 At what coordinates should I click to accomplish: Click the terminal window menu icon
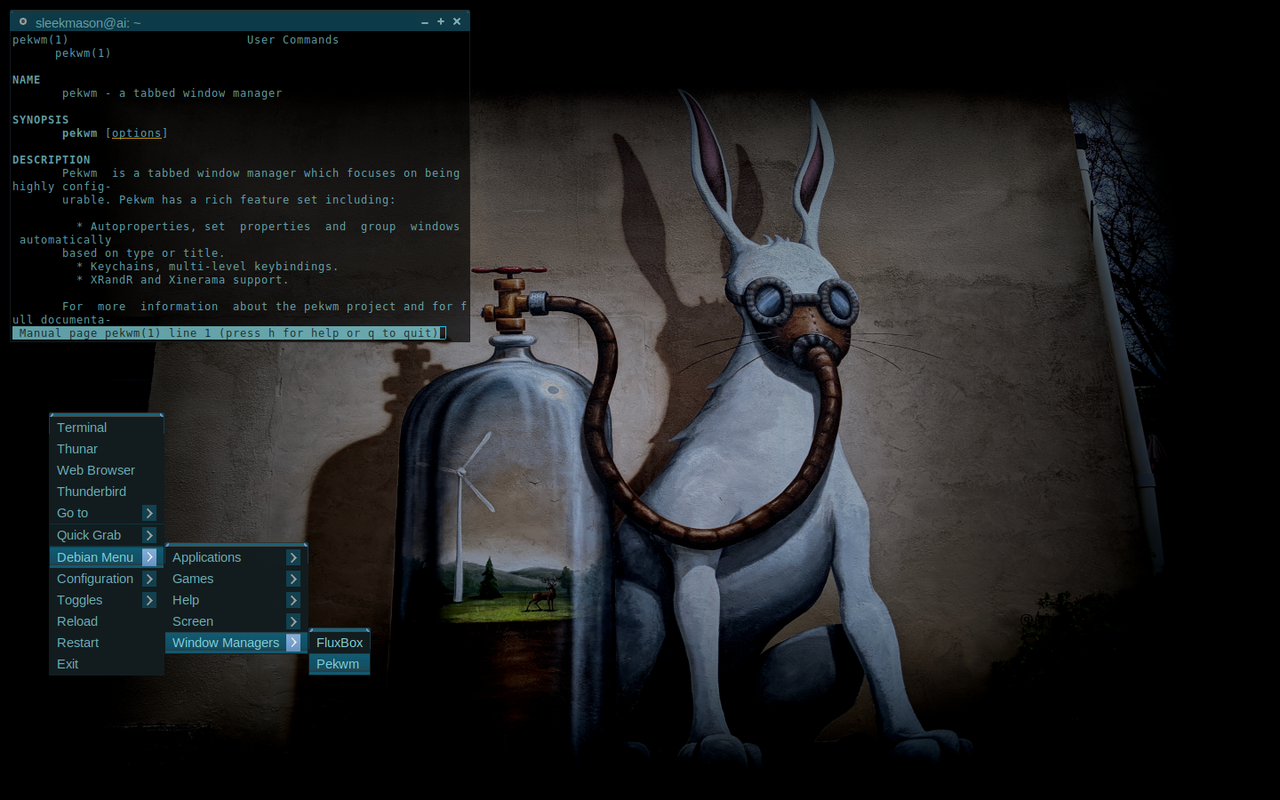(23, 21)
